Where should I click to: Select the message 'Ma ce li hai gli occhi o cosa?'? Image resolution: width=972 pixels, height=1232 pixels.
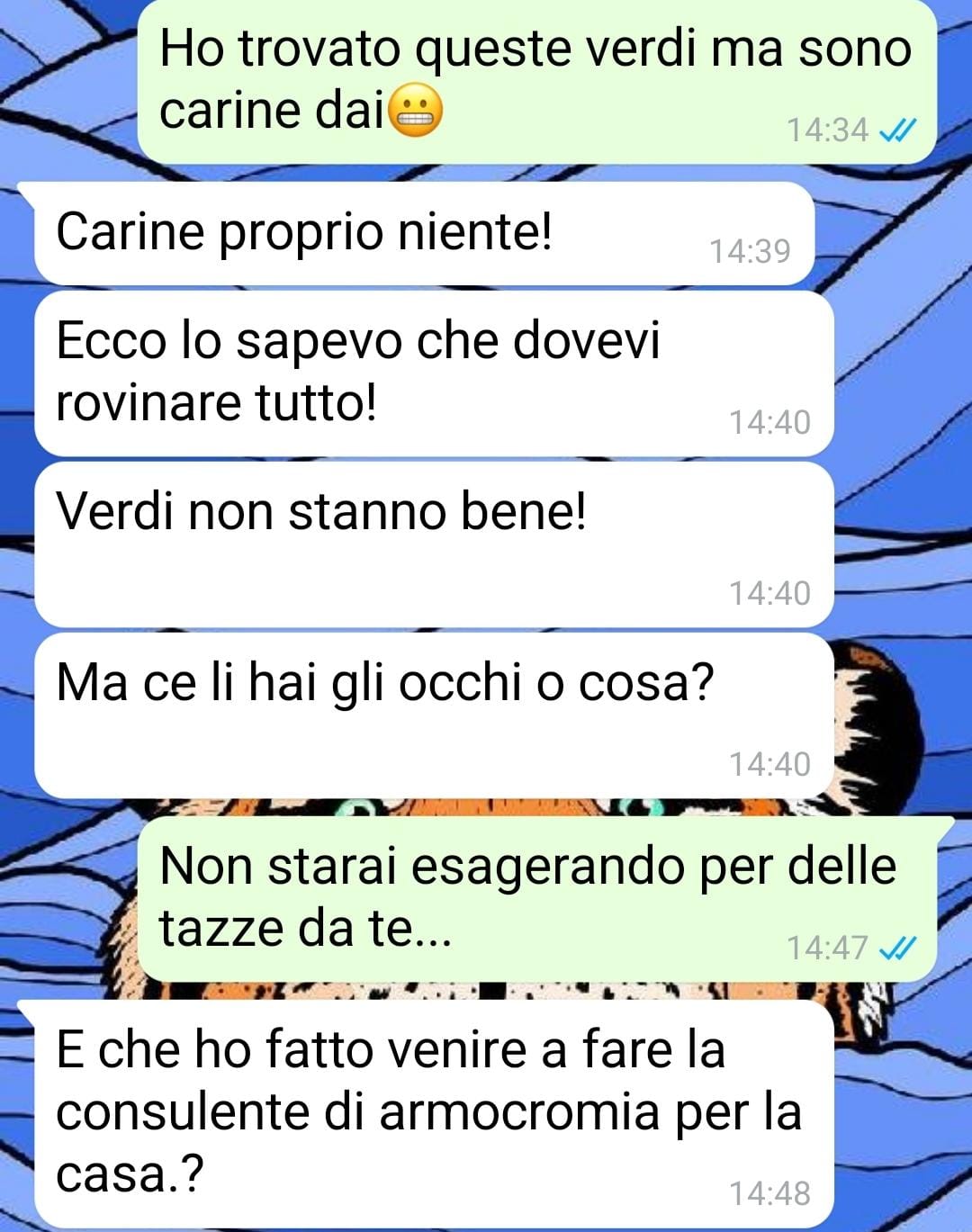(x=434, y=715)
